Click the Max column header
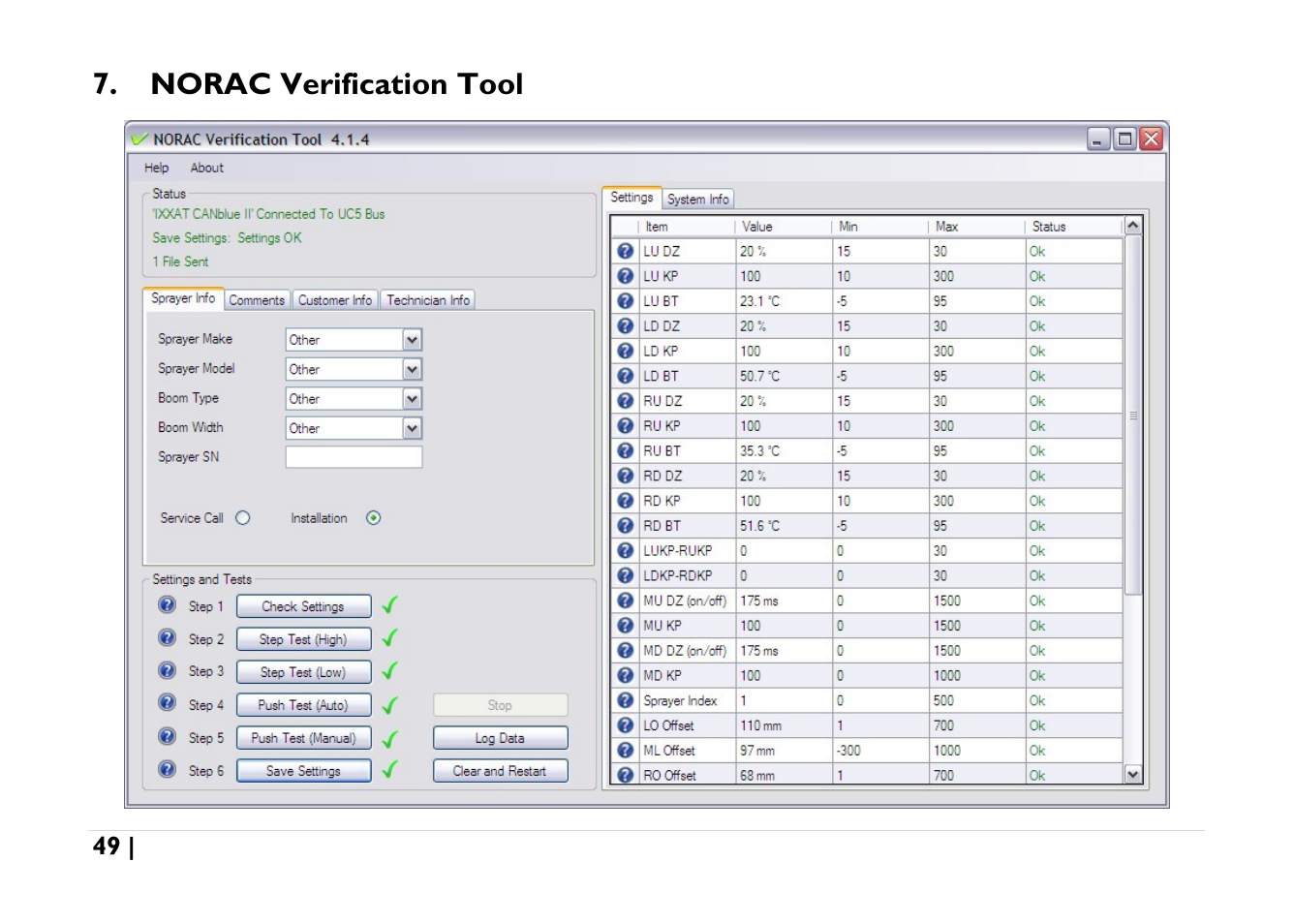The image size is (1294, 924). (977, 227)
